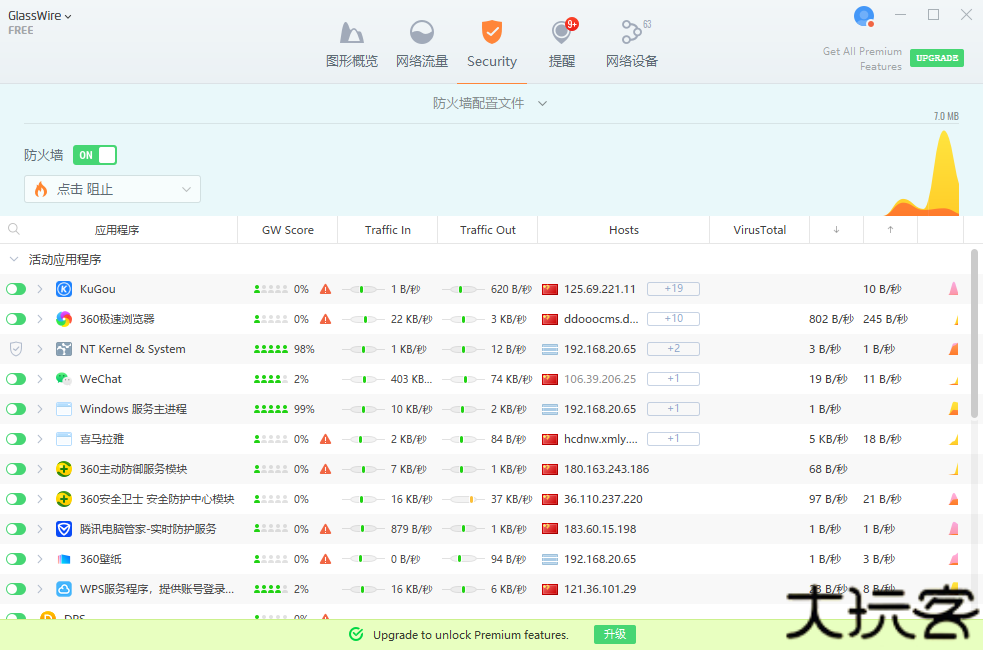Viewport: 983px width, 650px height.
Task: Click the warning triangle on 360壁纸 row
Action: coord(325,559)
